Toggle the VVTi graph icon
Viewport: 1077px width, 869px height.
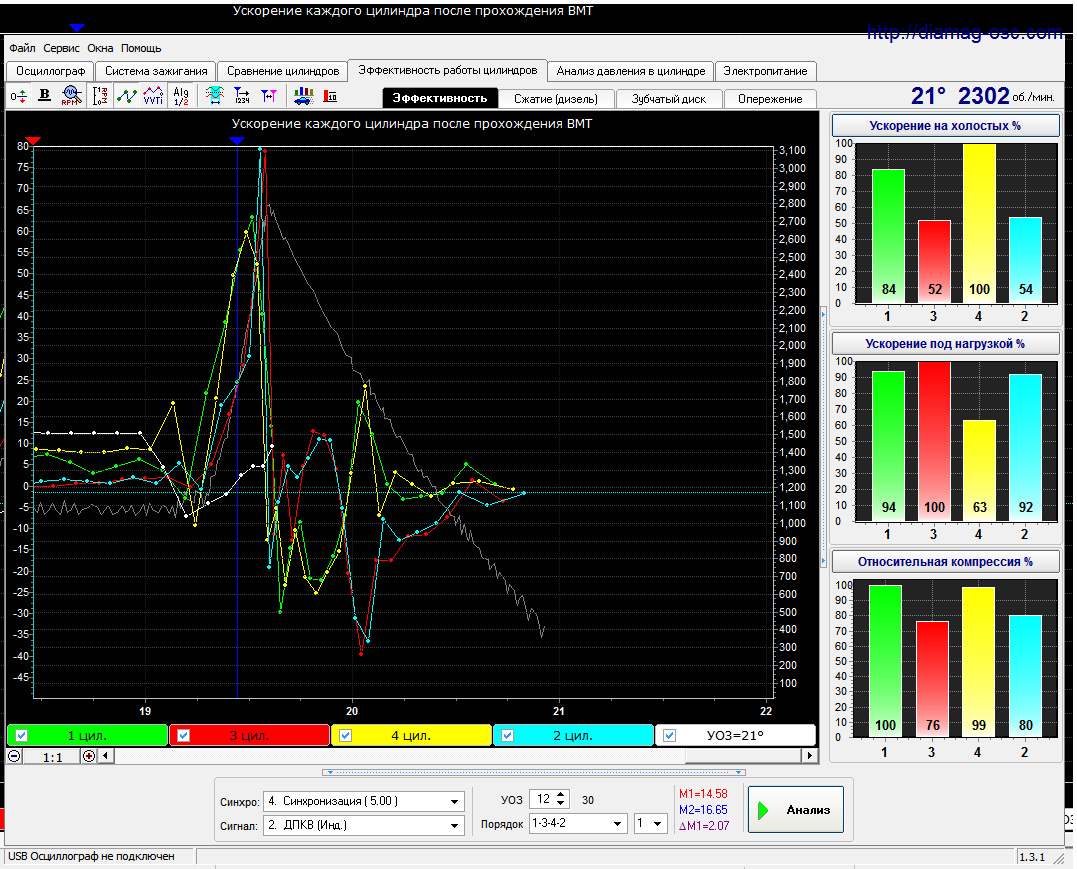[153, 95]
